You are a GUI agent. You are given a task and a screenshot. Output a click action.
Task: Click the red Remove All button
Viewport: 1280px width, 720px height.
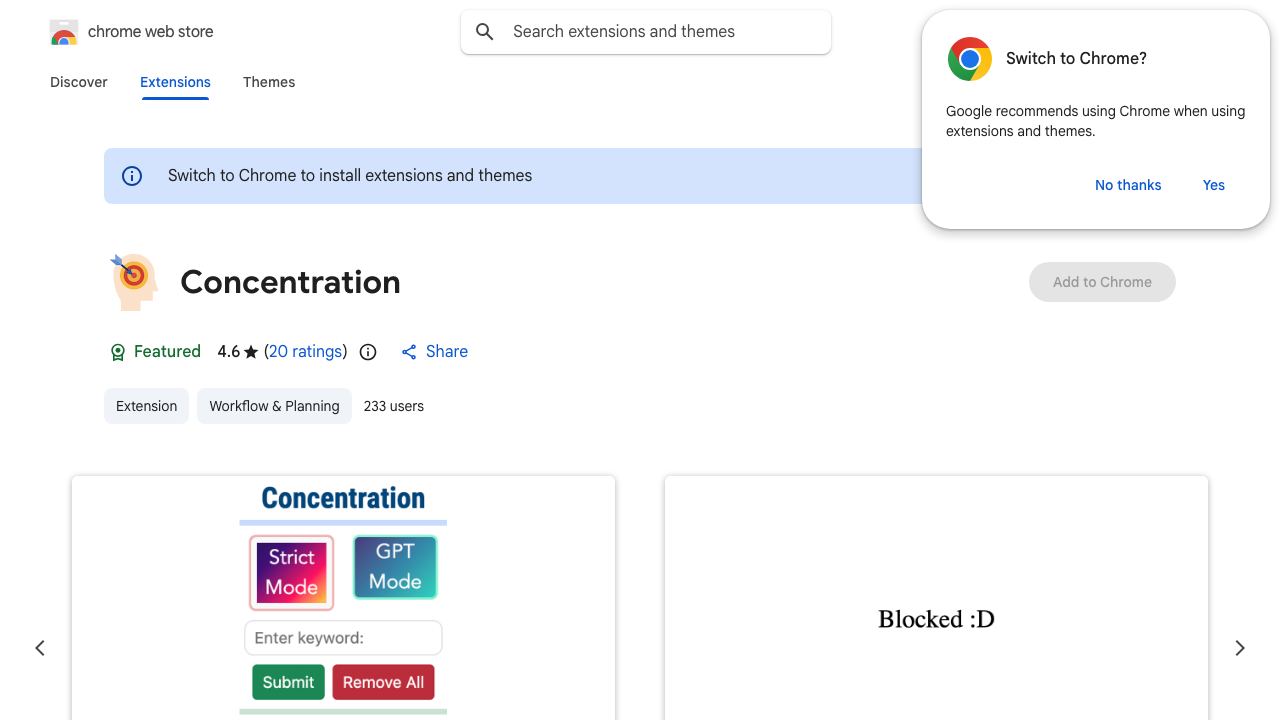pos(383,682)
